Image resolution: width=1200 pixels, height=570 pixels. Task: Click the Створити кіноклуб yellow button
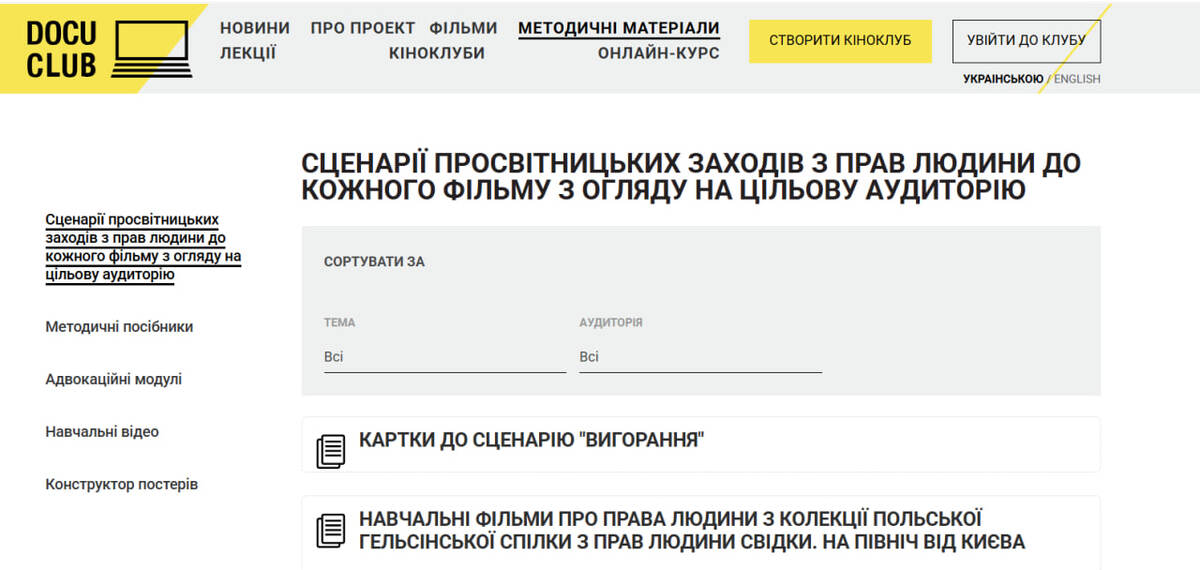(x=840, y=41)
